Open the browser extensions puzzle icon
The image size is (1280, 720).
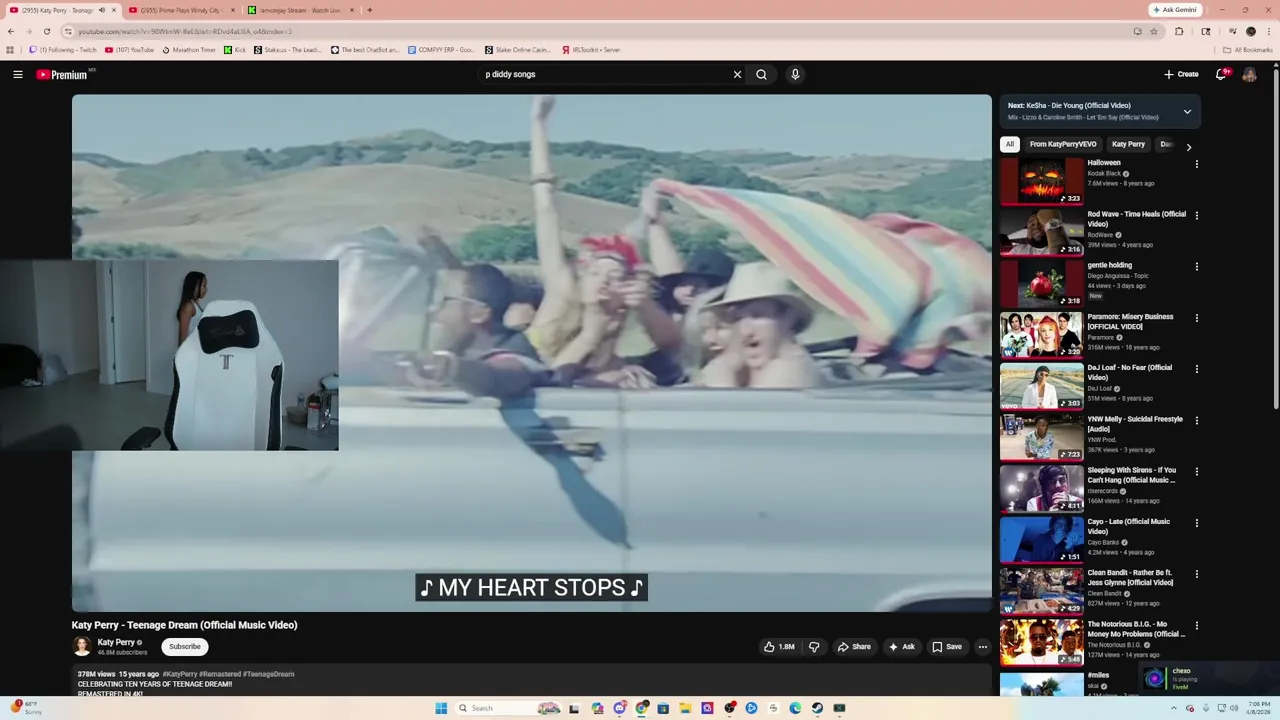coord(1179,31)
